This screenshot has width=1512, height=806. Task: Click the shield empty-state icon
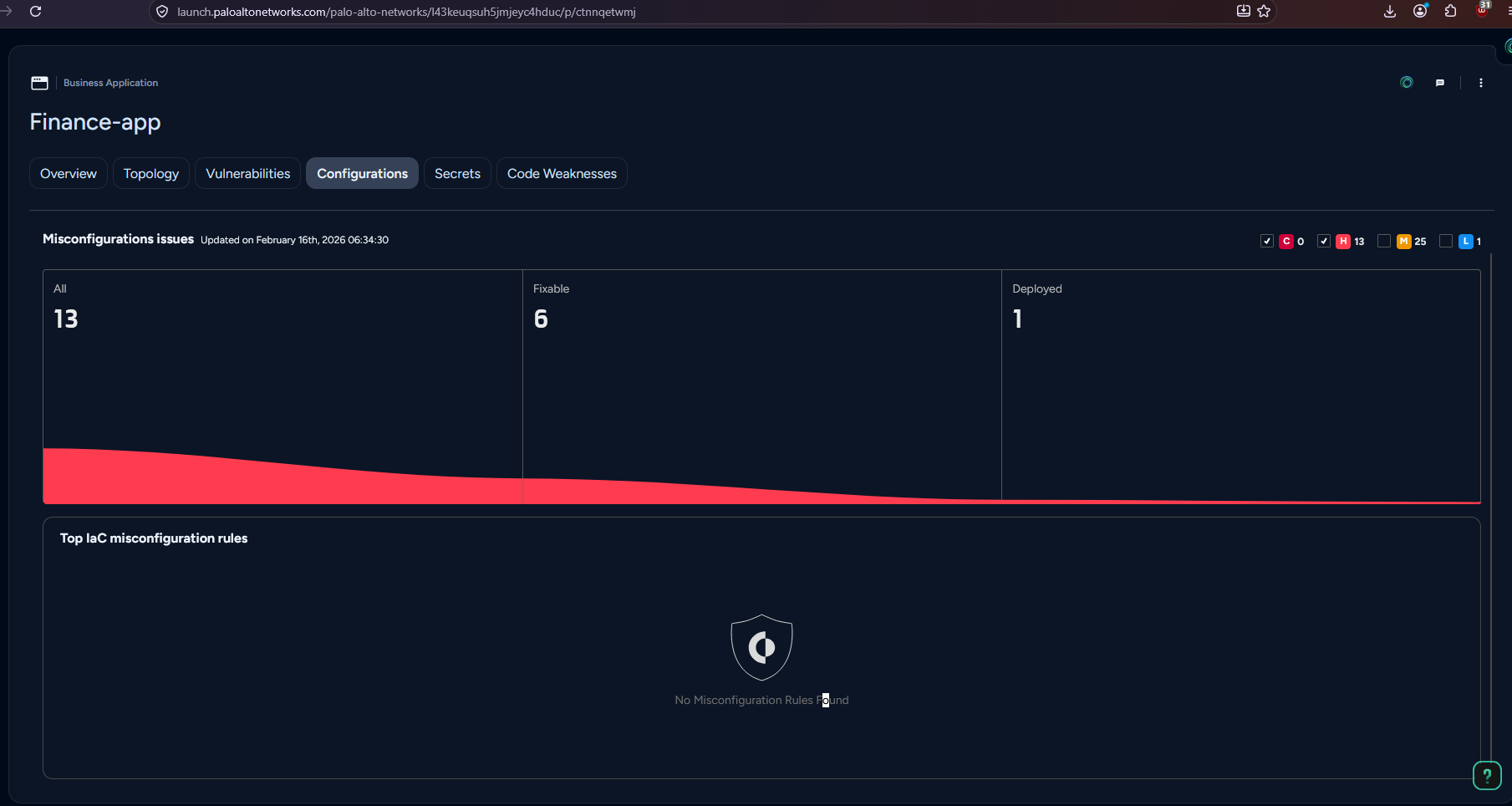(x=761, y=647)
